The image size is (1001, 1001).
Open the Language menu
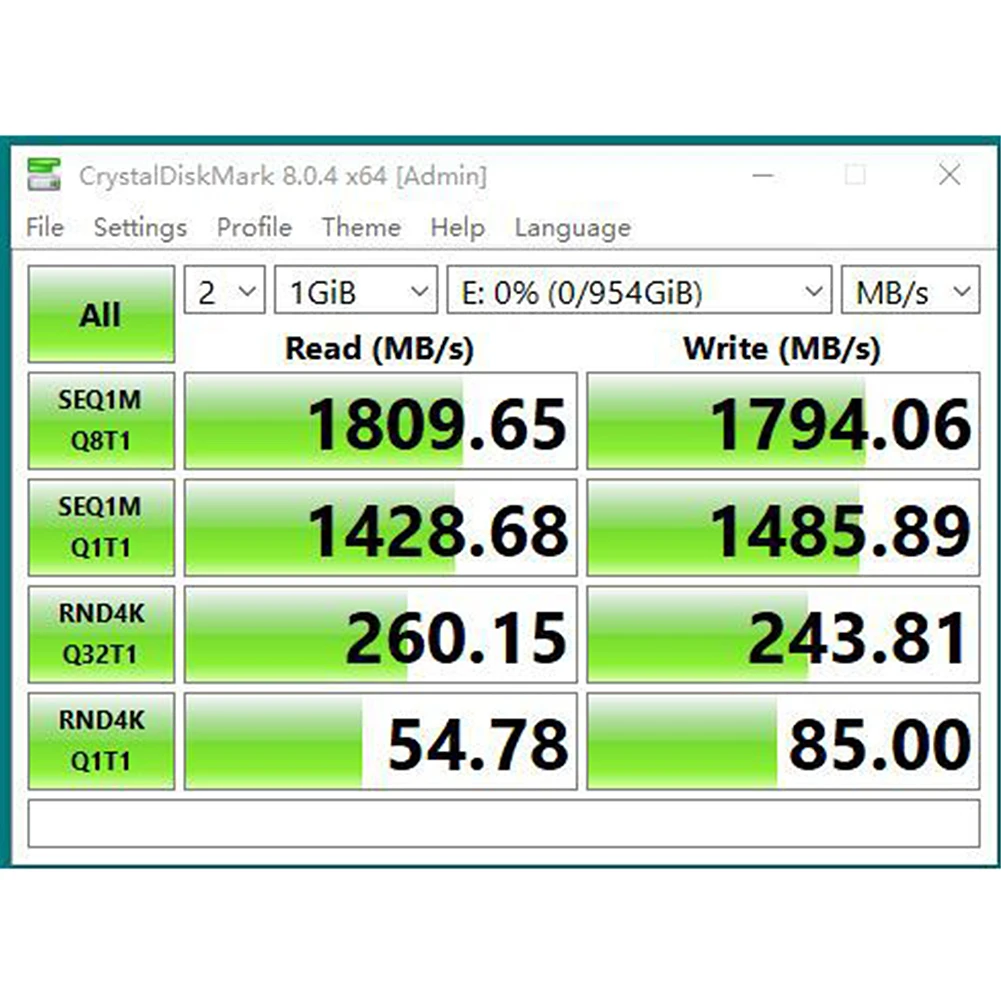[x=573, y=228]
